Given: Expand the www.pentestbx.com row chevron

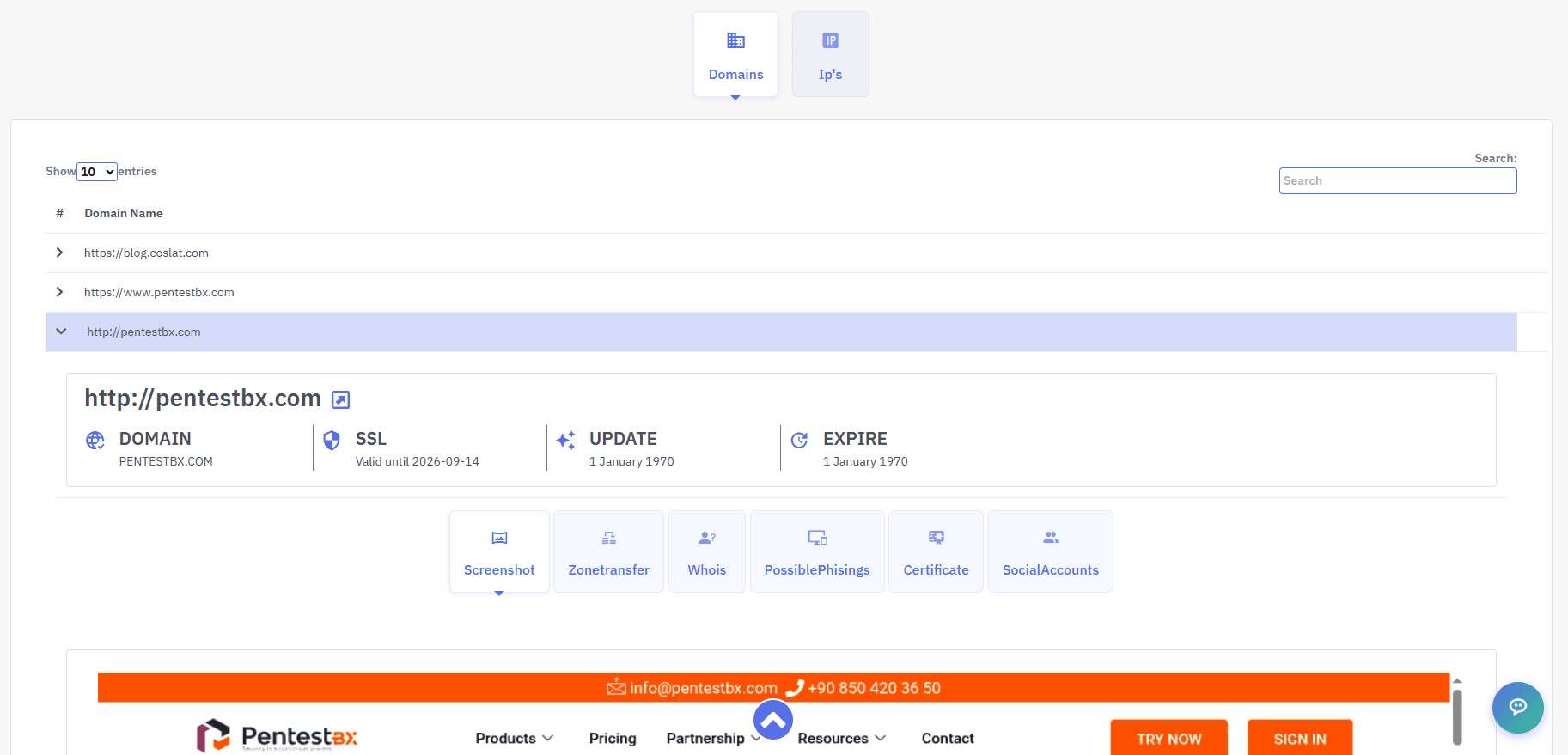Looking at the screenshot, I should click(x=59, y=292).
